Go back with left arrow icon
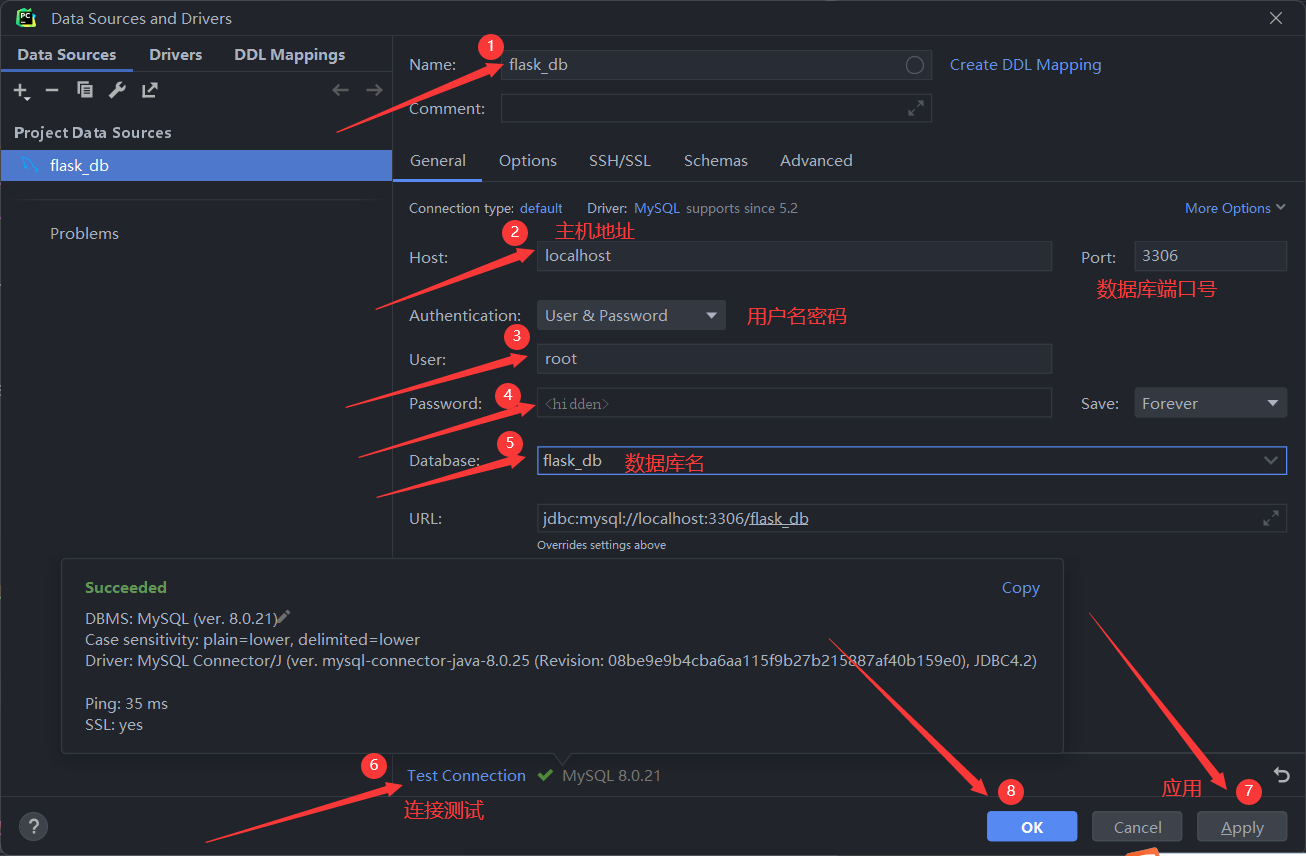The image size is (1306, 856). tap(341, 90)
